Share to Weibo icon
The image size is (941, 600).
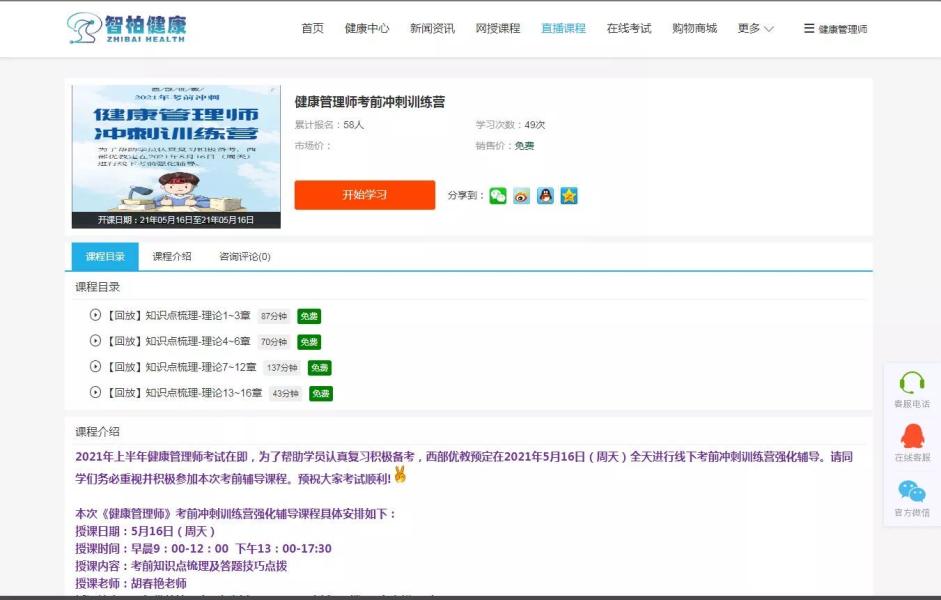[522, 196]
